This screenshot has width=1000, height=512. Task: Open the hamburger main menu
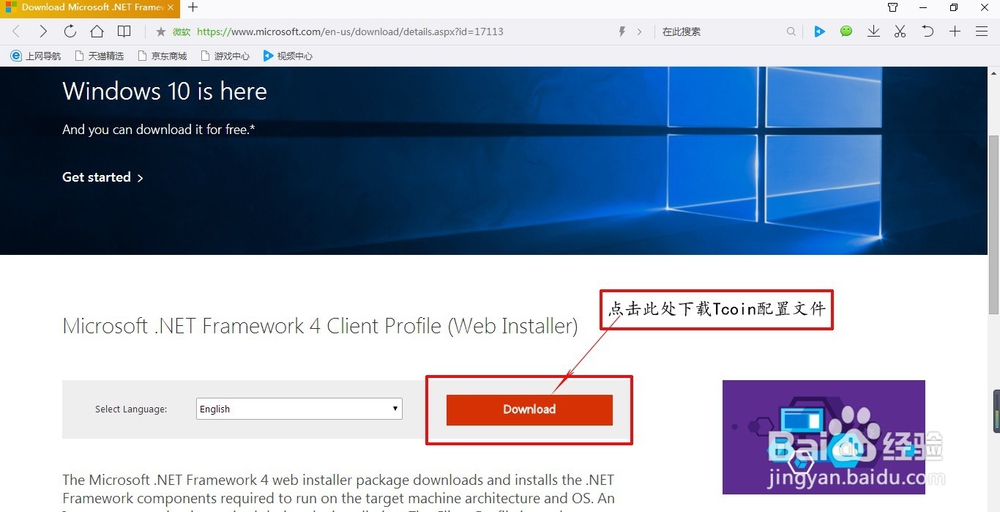tap(982, 31)
